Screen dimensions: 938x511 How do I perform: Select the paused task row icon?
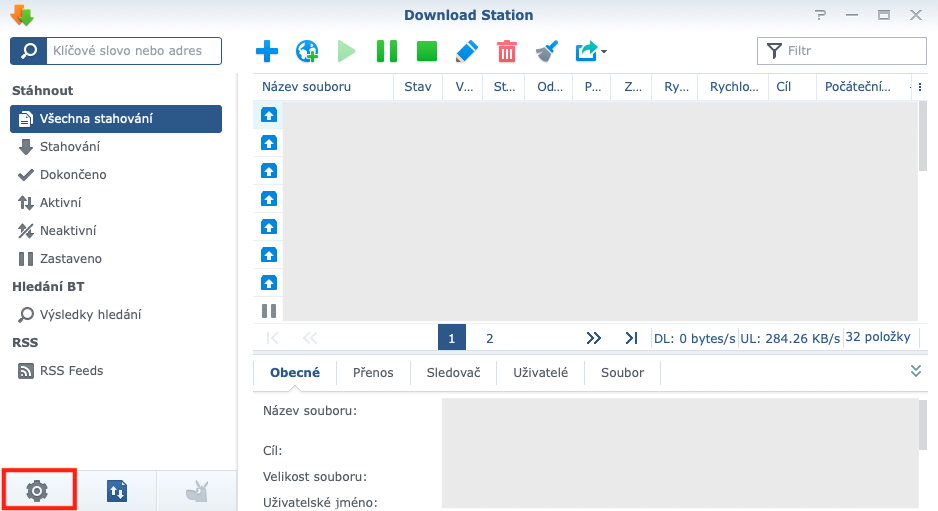pos(269,311)
